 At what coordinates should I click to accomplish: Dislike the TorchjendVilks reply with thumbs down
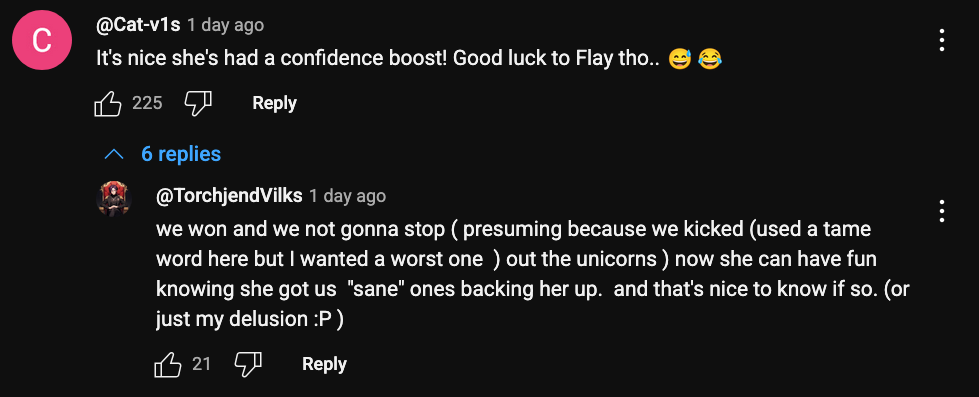click(x=248, y=364)
